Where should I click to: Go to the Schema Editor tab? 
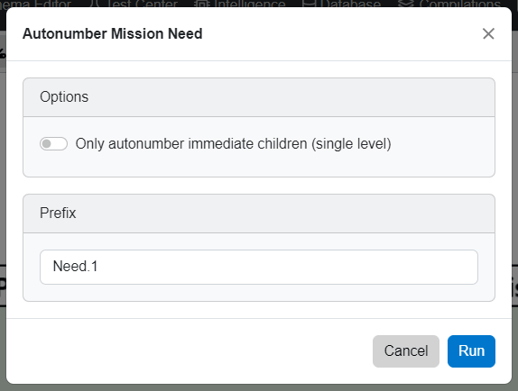[x=35, y=3]
